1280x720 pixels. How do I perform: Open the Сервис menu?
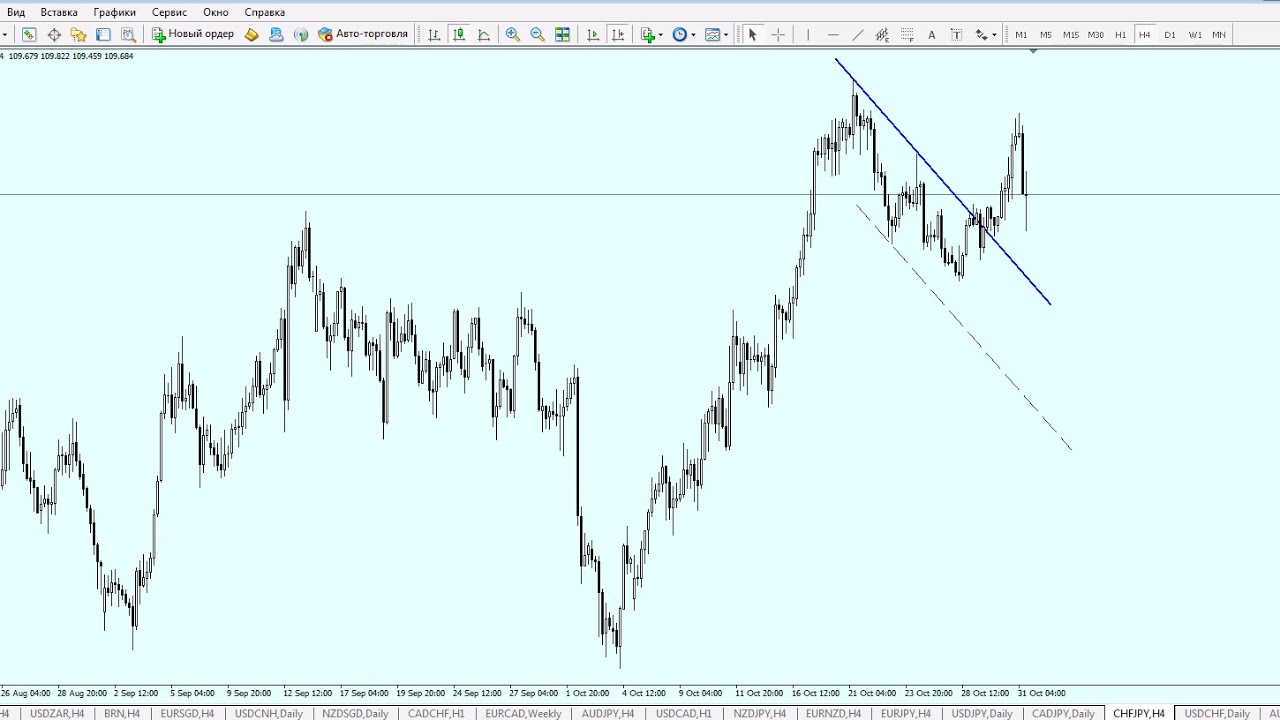pos(170,12)
